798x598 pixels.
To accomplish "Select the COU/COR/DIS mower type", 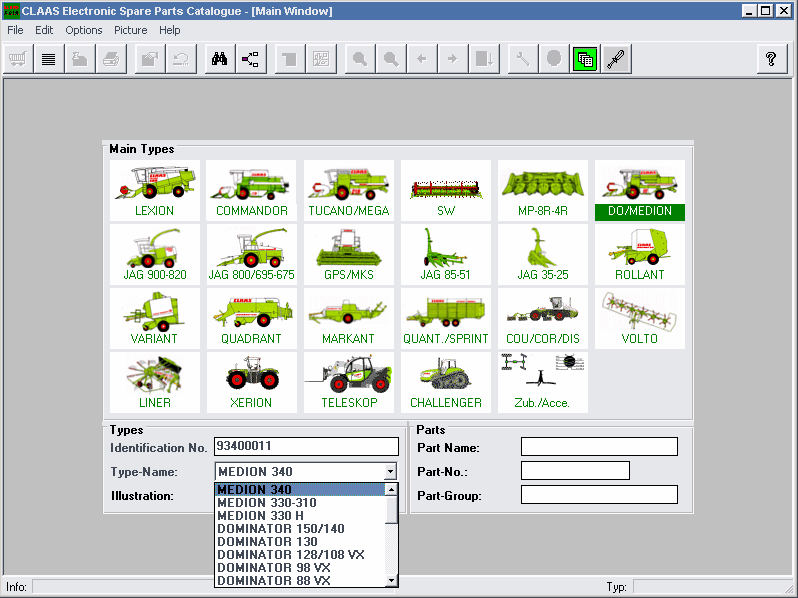I will pos(543,319).
